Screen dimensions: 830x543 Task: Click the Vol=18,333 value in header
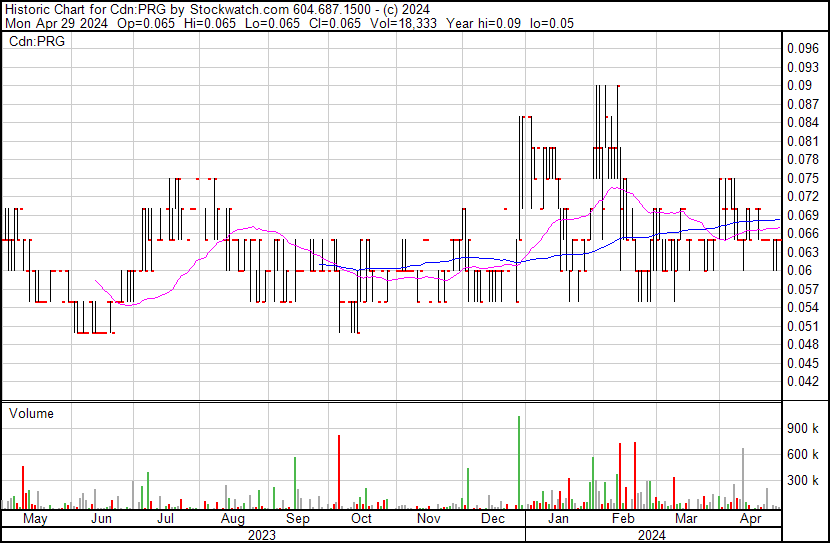click(x=403, y=23)
